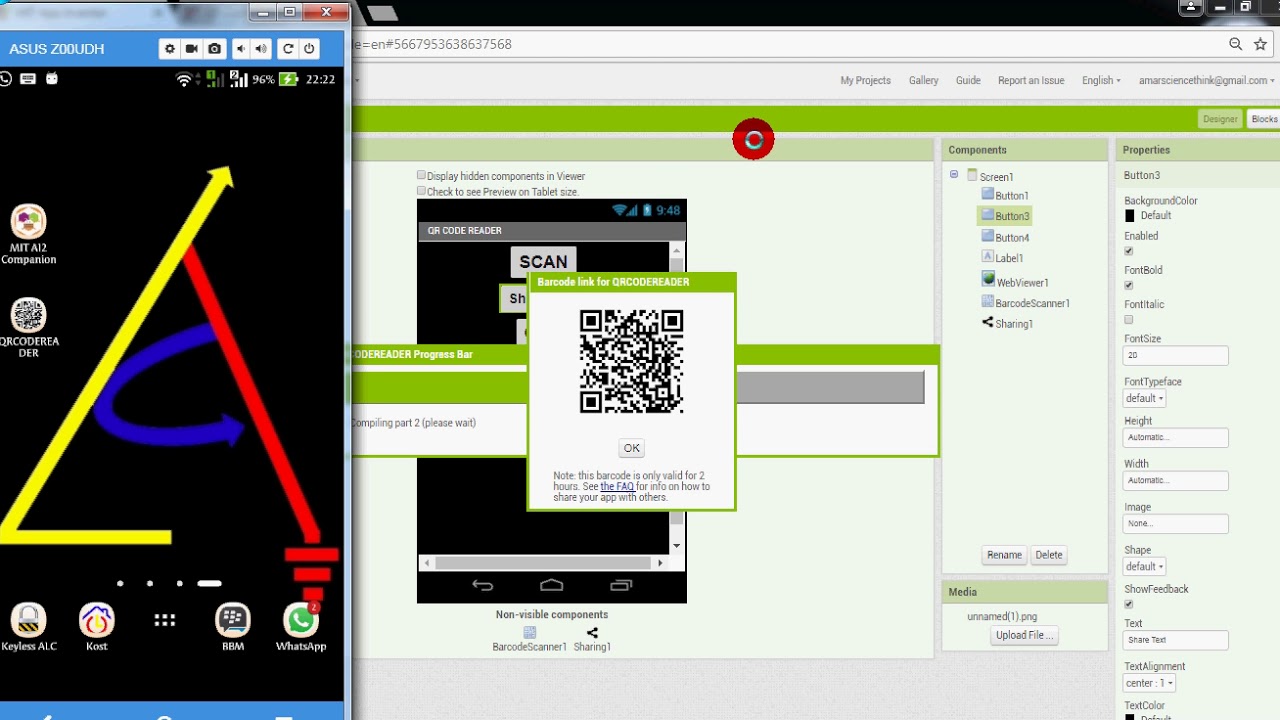Open the FAQ link in dialog
Image resolution: width=1280 pixels, height=720 pixels.
[x=617, y=487]
